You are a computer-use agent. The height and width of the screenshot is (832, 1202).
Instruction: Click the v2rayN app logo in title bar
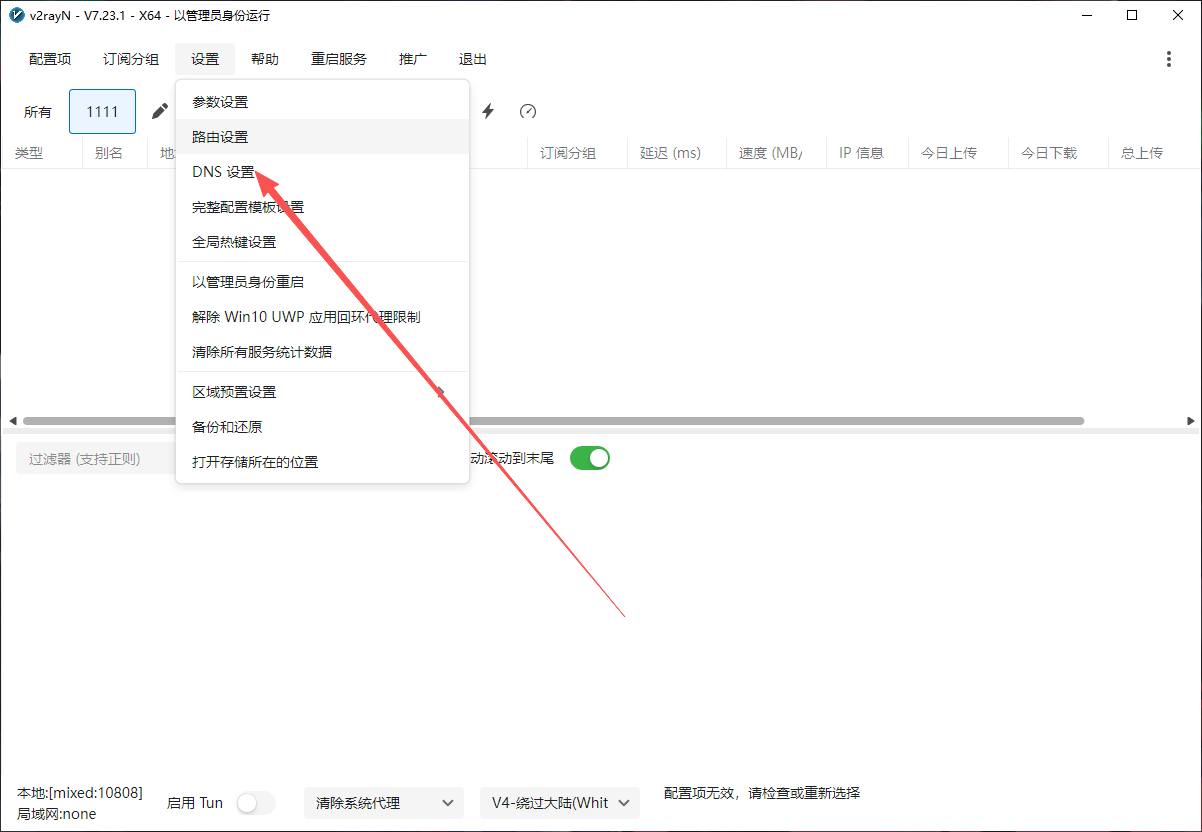[x=16, y=15]
